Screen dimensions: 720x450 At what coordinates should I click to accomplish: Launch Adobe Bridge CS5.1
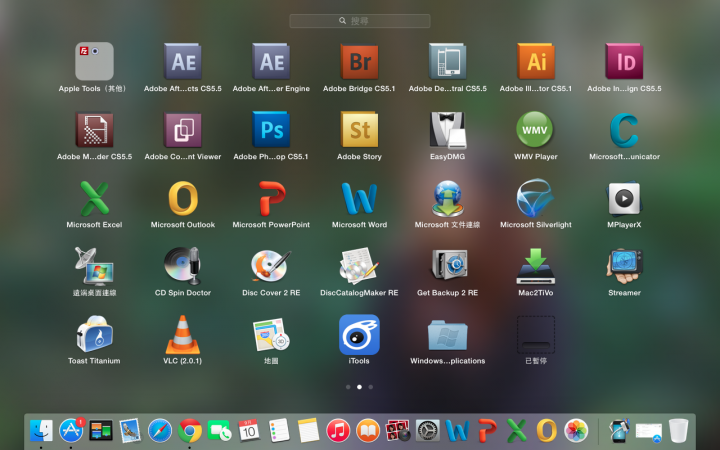pyautogui.click(x=359, y=62)
